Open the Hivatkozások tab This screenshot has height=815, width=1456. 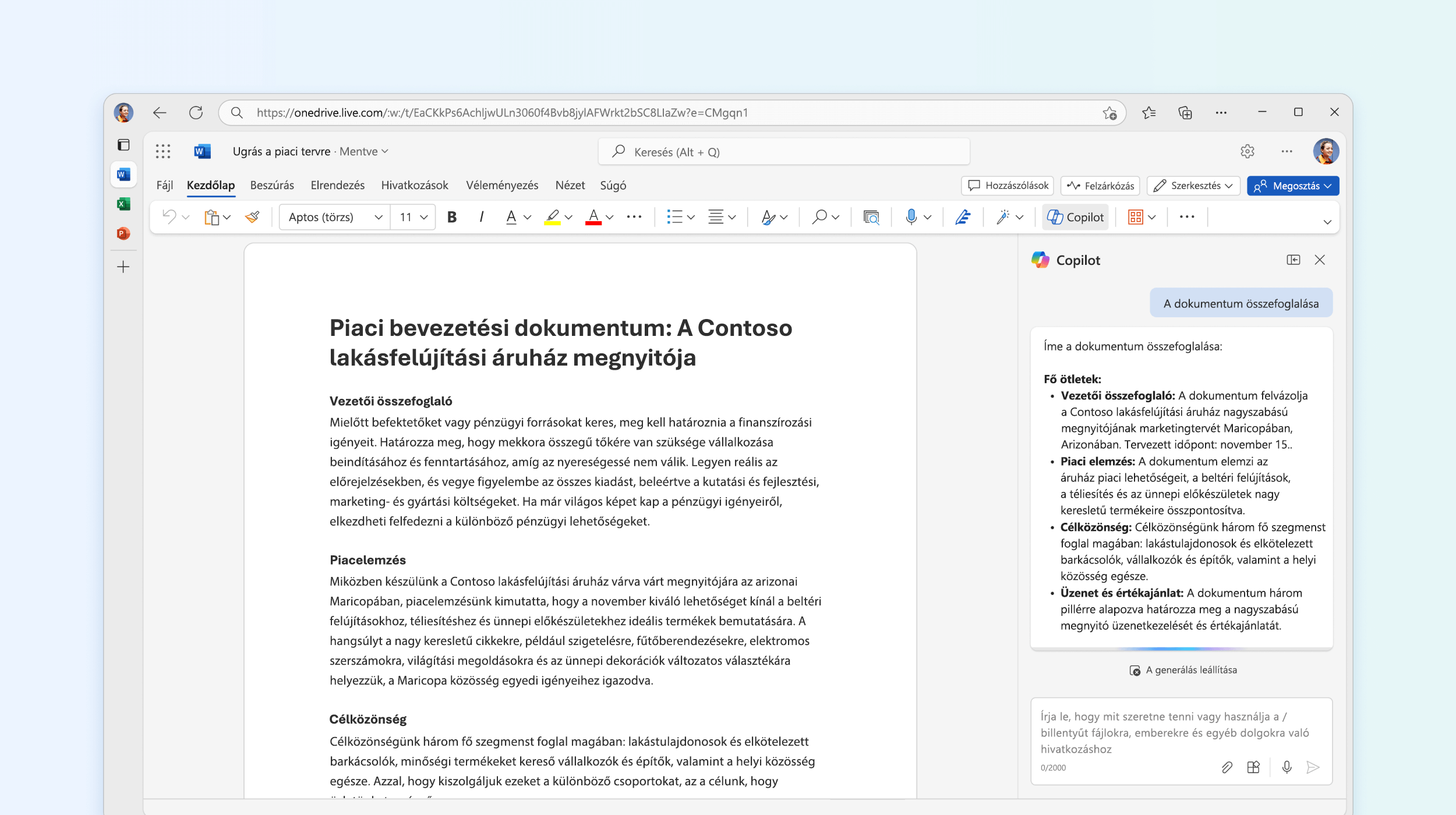(415, 185)
